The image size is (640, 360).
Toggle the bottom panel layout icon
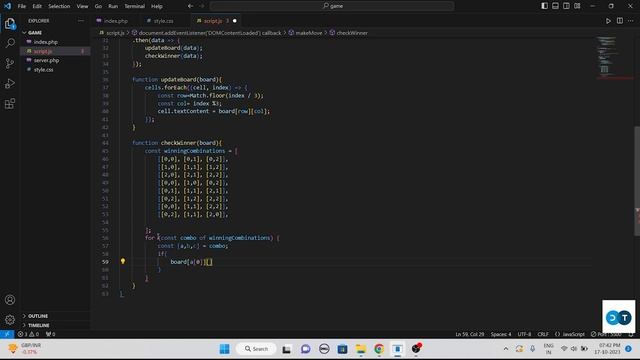[x=556, y=6]
